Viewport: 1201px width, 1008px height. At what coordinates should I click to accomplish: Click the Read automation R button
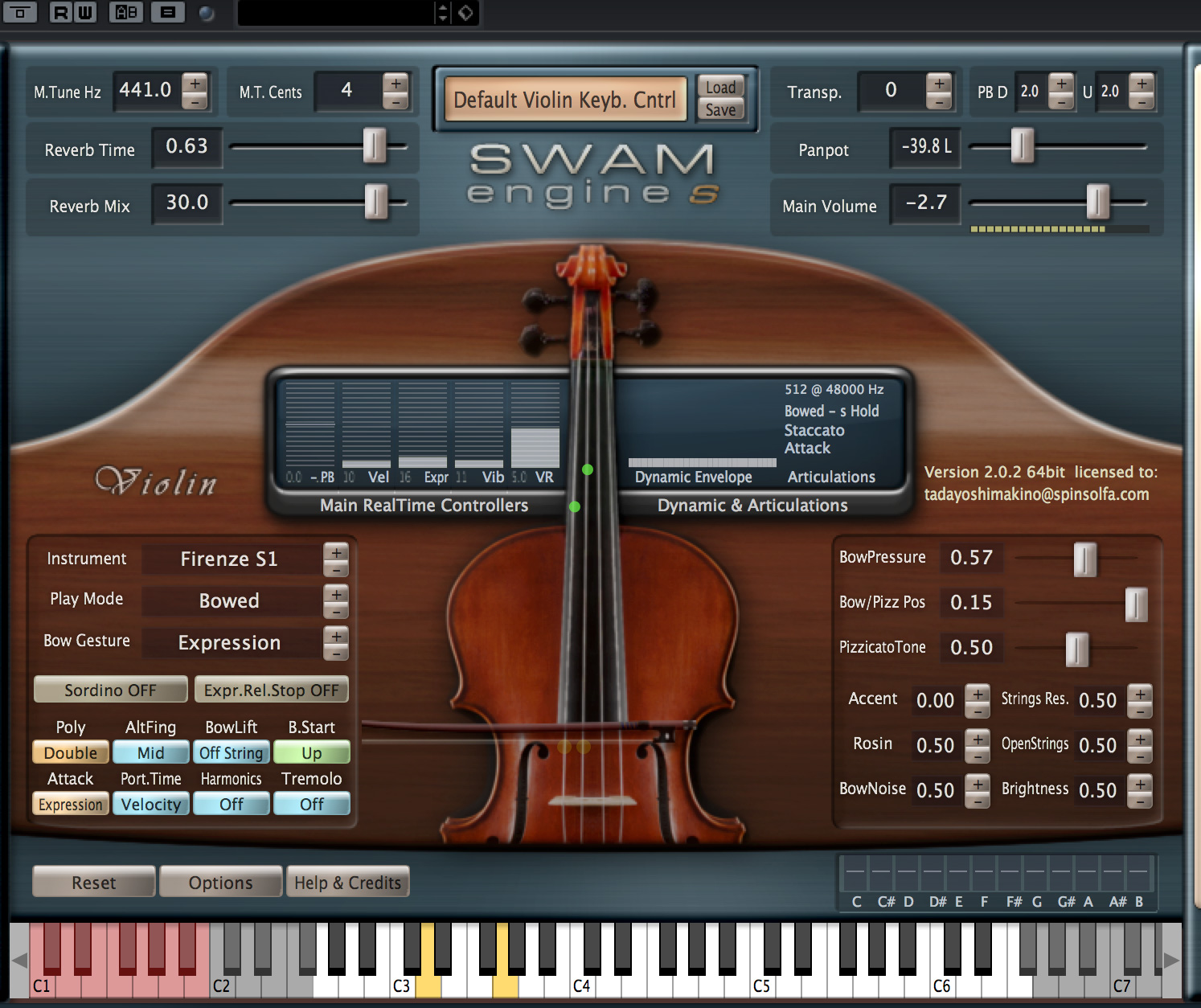(61, 12)
